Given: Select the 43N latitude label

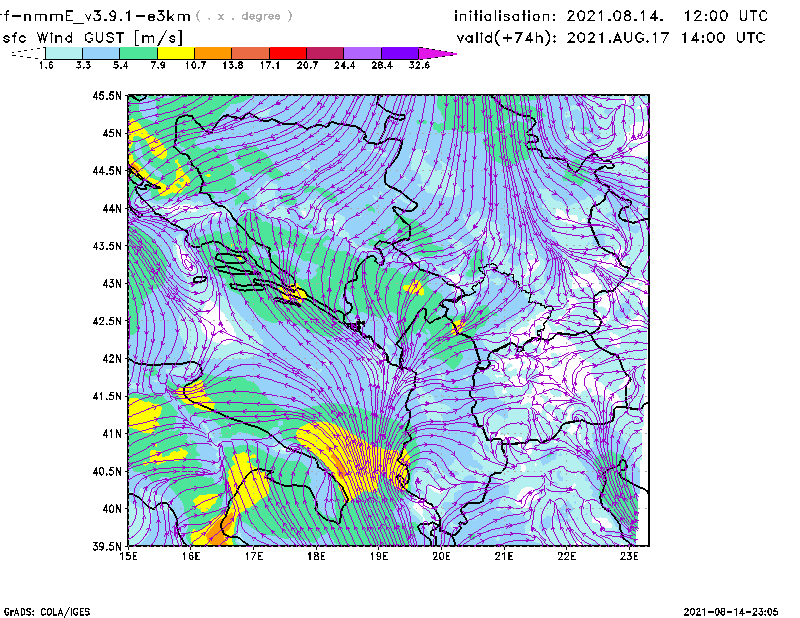Looking at the screenshot, I should (112, 283).
